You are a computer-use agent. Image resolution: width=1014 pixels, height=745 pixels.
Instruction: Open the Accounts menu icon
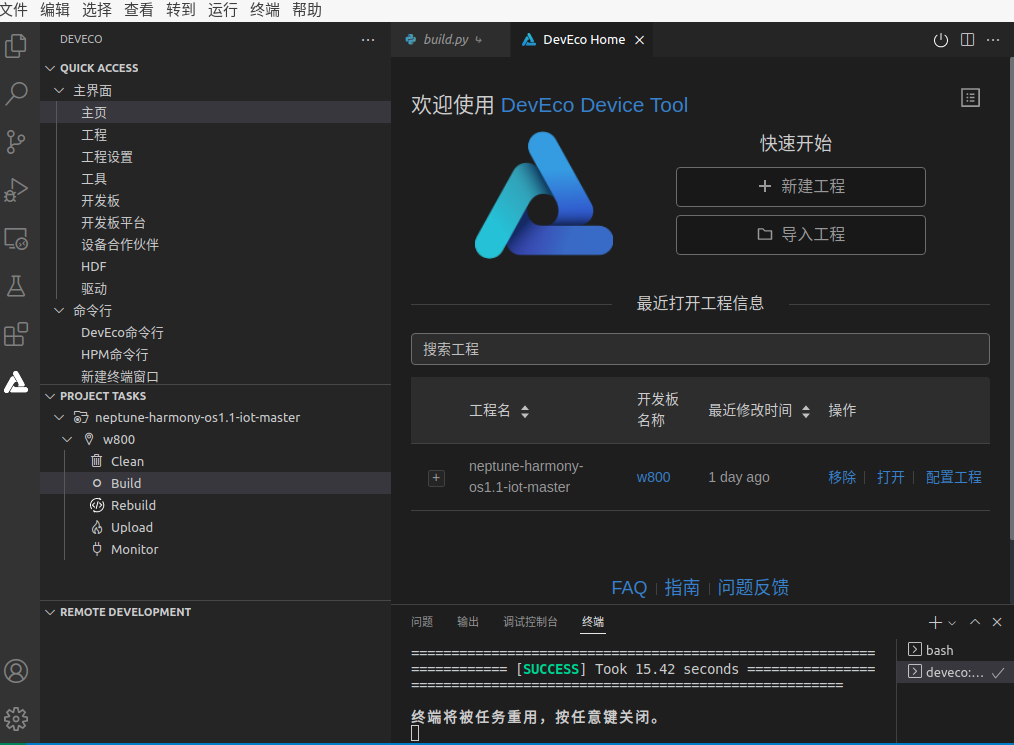pos(16,671)
